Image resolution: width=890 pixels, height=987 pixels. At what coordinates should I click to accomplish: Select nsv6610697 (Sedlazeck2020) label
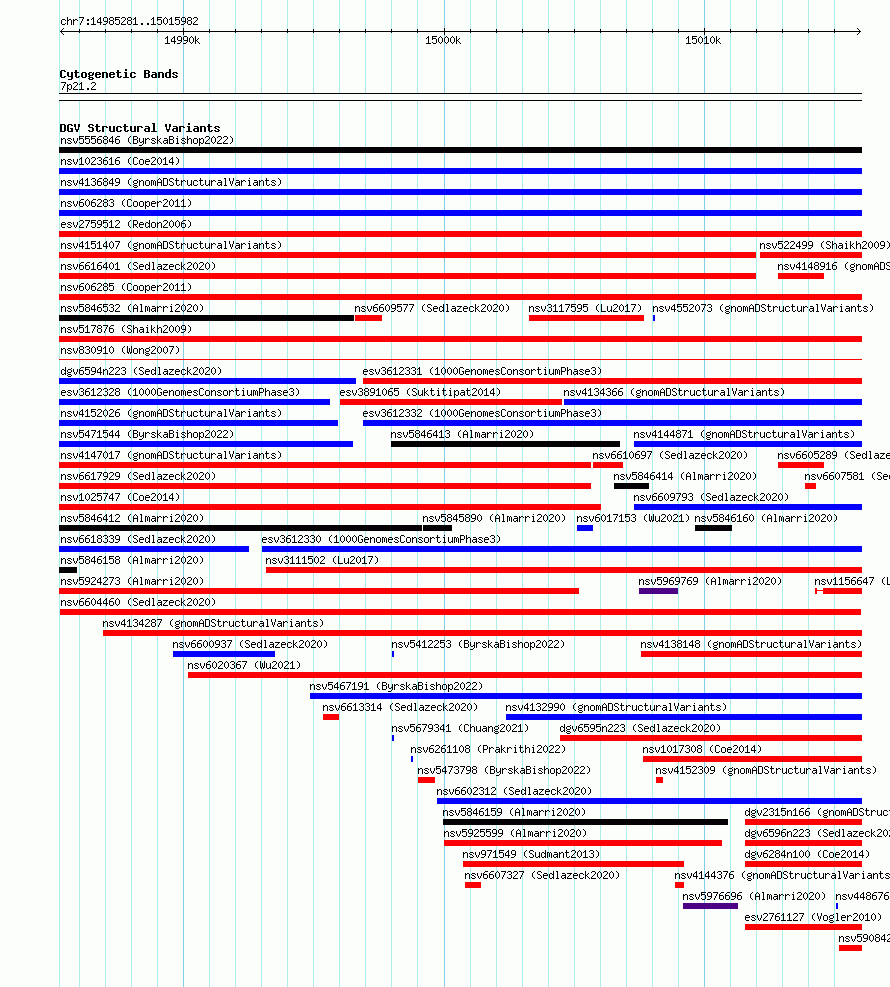click(670, 455)
